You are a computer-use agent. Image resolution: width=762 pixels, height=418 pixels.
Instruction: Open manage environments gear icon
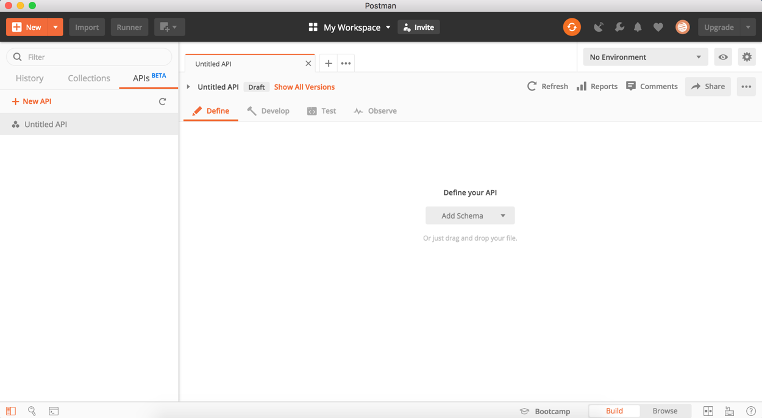(747, 57)
